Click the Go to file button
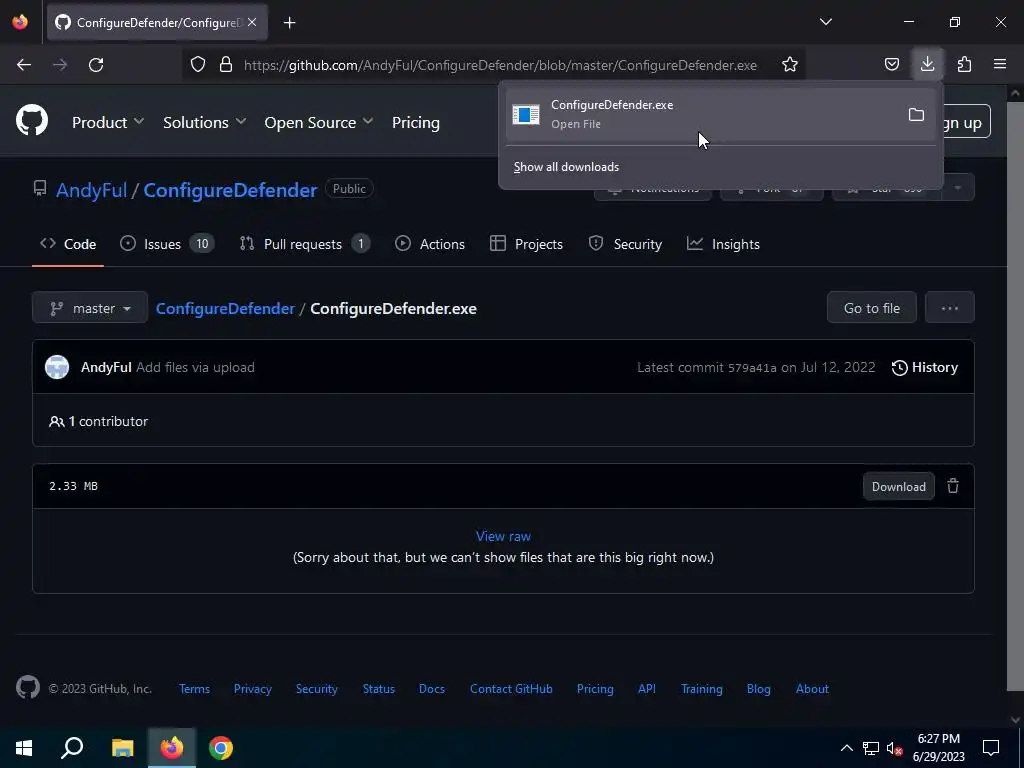Viewport: 1024px width, 768px height. point(871,308)
